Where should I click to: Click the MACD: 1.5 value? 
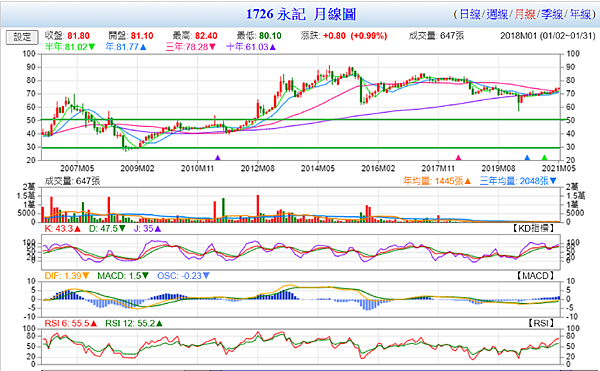[123, 276]
